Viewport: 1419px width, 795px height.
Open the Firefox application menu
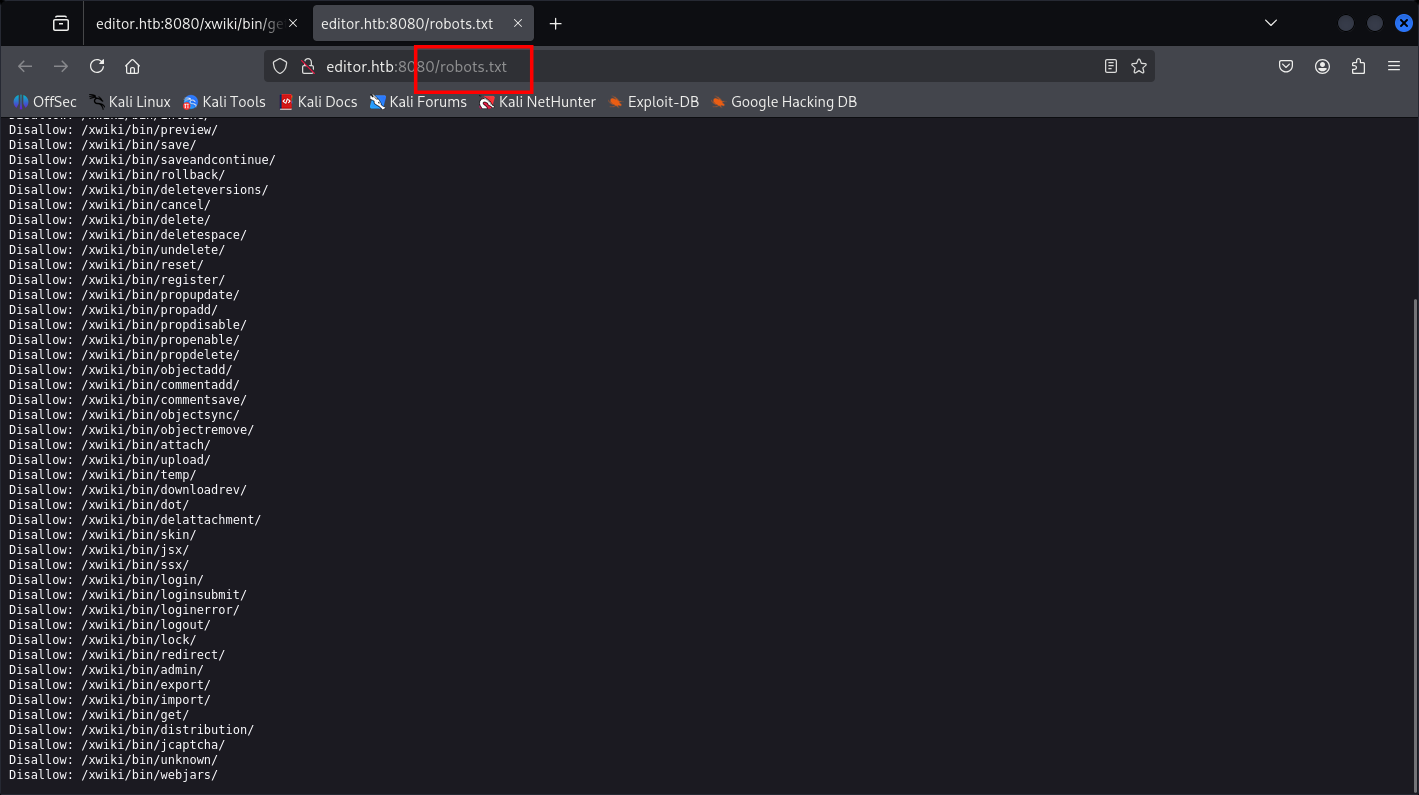click(x=1393, y=66)
